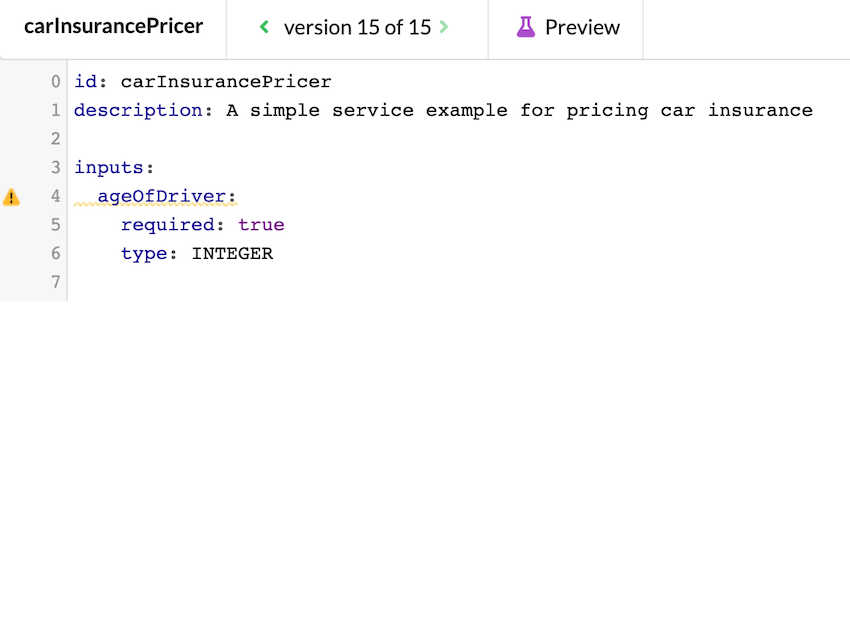850x625 pixels.
Task: Click the 'description' key in the editor
Action: click(138, 110)
